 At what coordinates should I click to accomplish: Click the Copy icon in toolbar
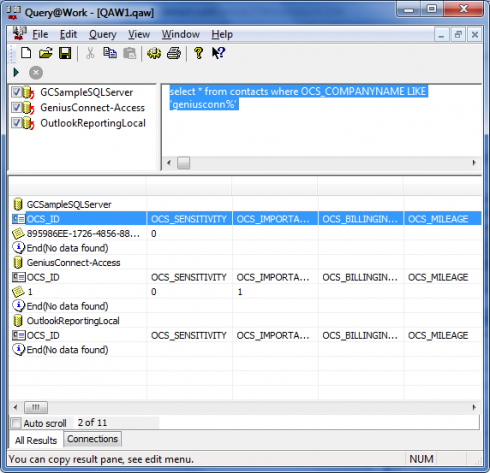110,53
